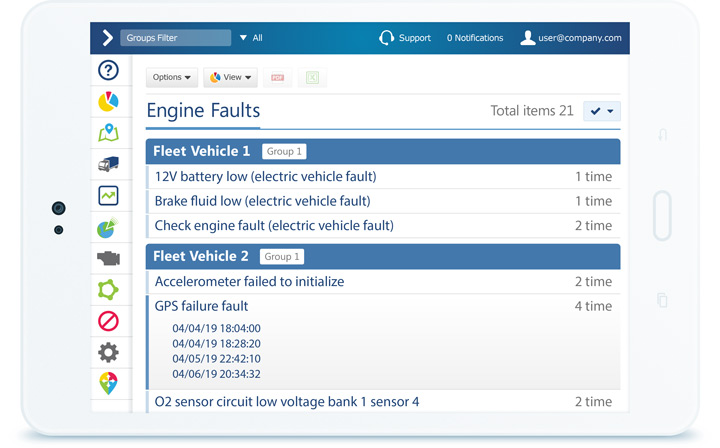Export report as PDF
720x448 pixels.
[x=277, y=78]
